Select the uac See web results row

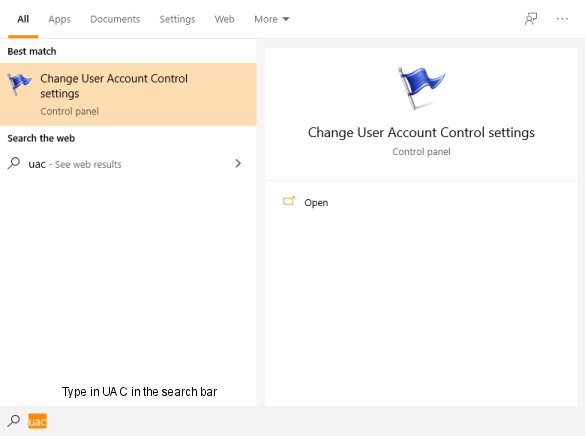[x=128, y=164]
